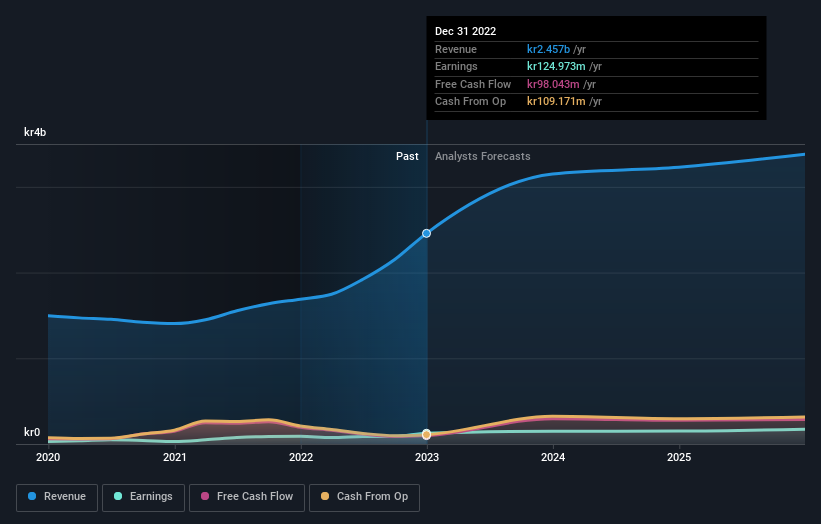Click the kr98.043m free cash flow value
This screenshot has height=524, width=821.
pos(553,84)
